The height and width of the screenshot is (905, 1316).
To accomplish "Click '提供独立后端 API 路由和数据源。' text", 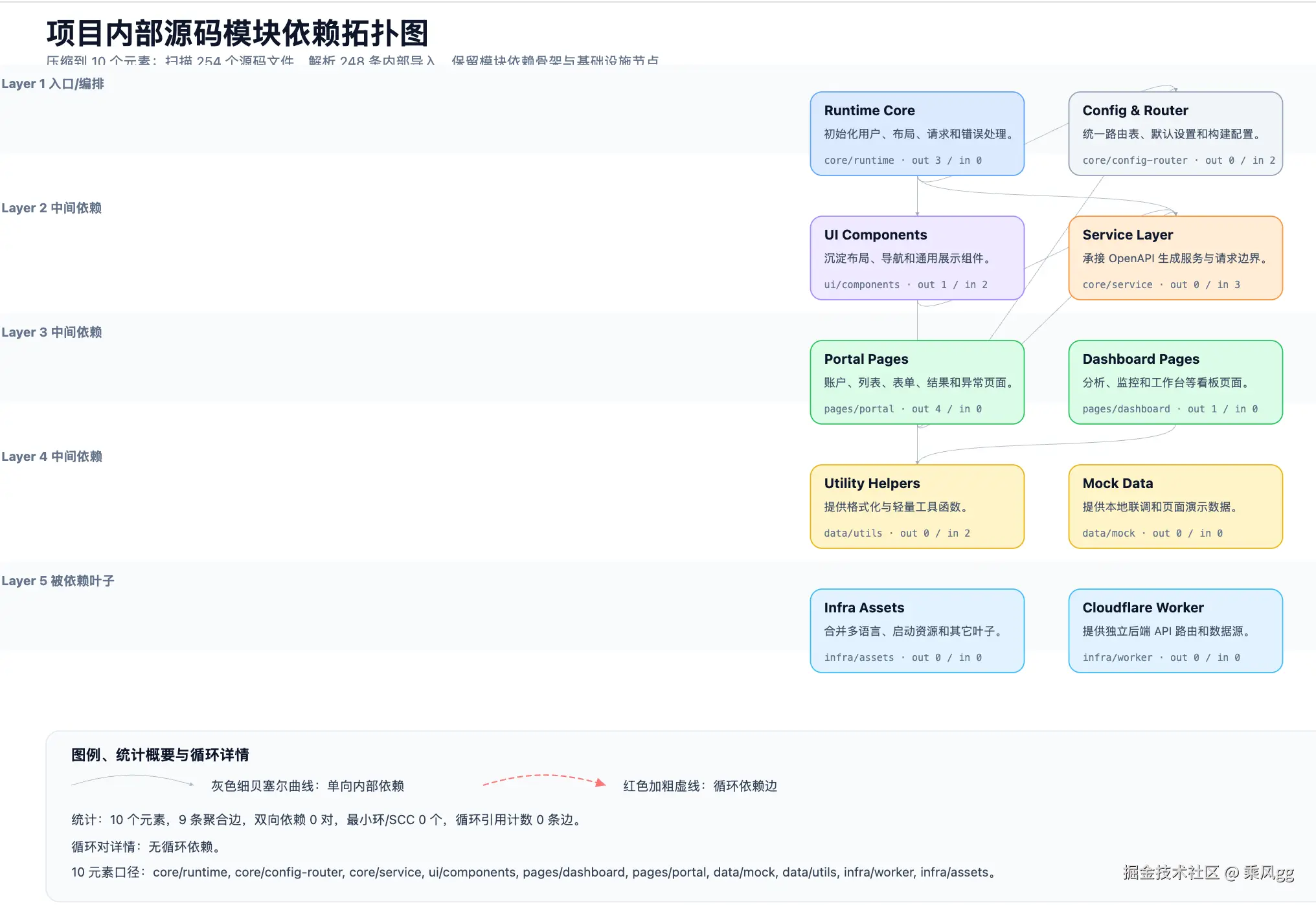I will 1168,631.
